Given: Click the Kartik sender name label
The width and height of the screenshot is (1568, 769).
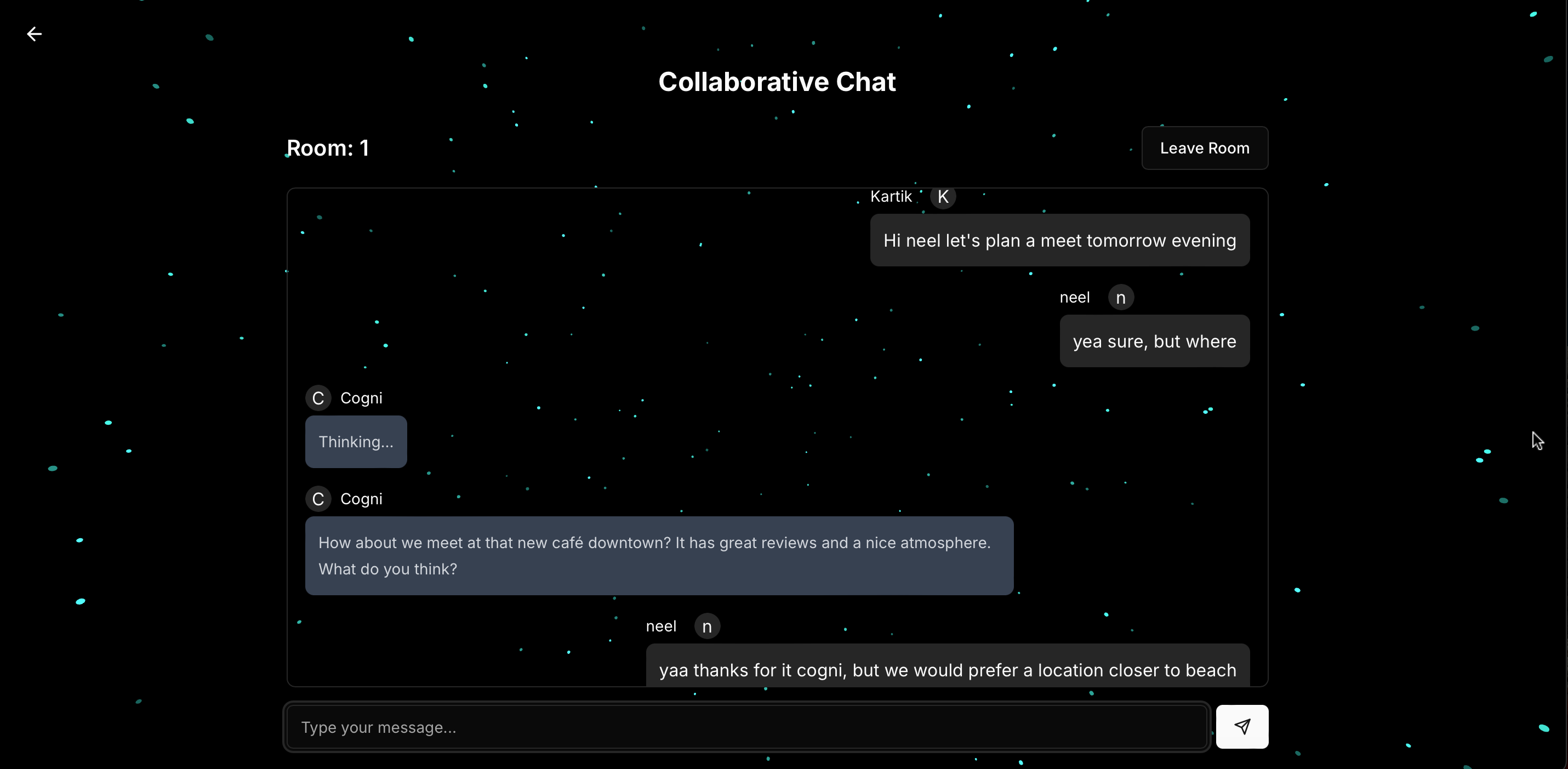Looking at the screenshot, I should click(x=891, y=197).
